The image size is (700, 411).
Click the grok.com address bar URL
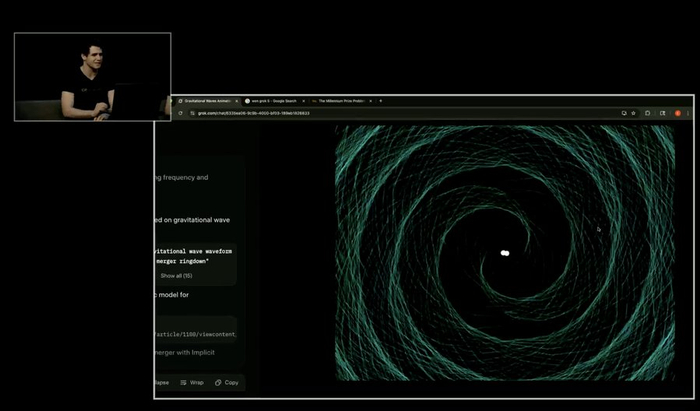coord(254,113)
